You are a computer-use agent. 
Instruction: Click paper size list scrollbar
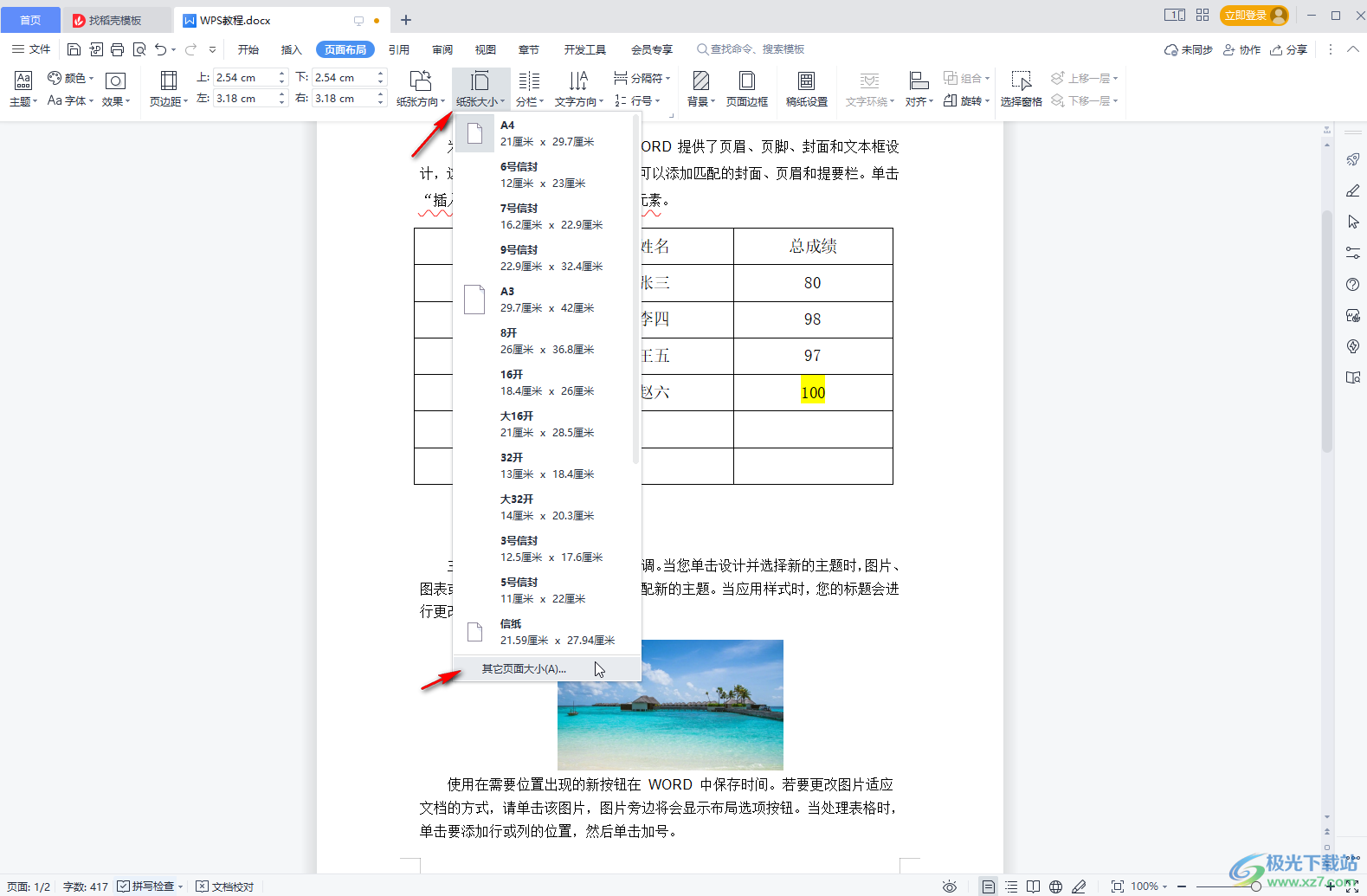tap(636, 290)
